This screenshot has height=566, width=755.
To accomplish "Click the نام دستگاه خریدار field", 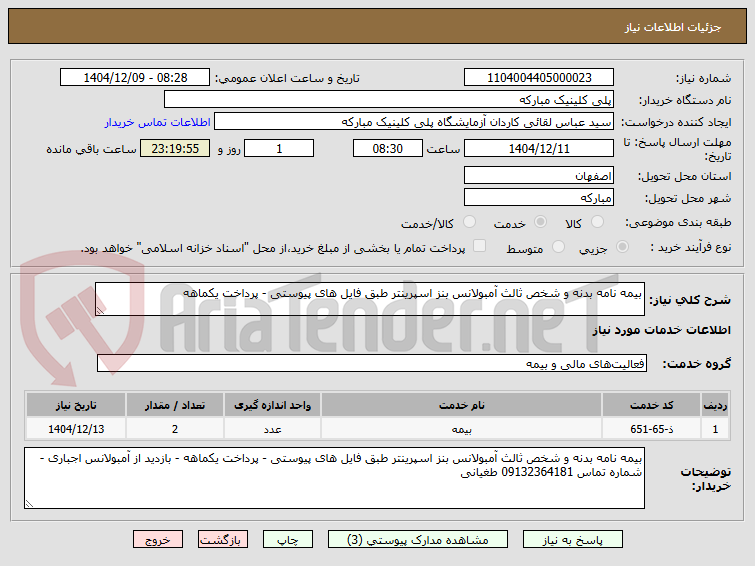I will point(389,99).
